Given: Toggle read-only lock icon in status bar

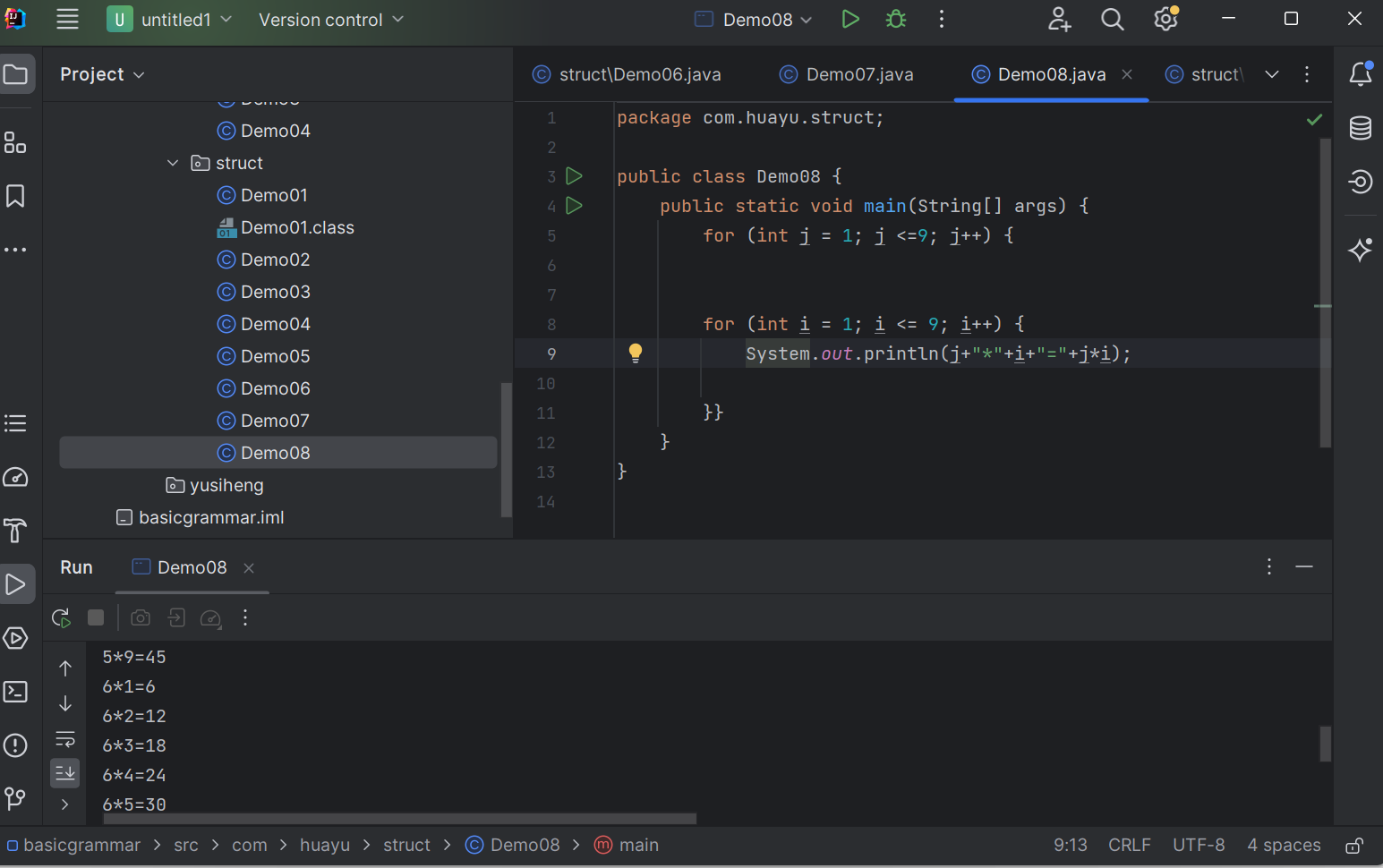Looking at the screenshot, I should 1354,846.
